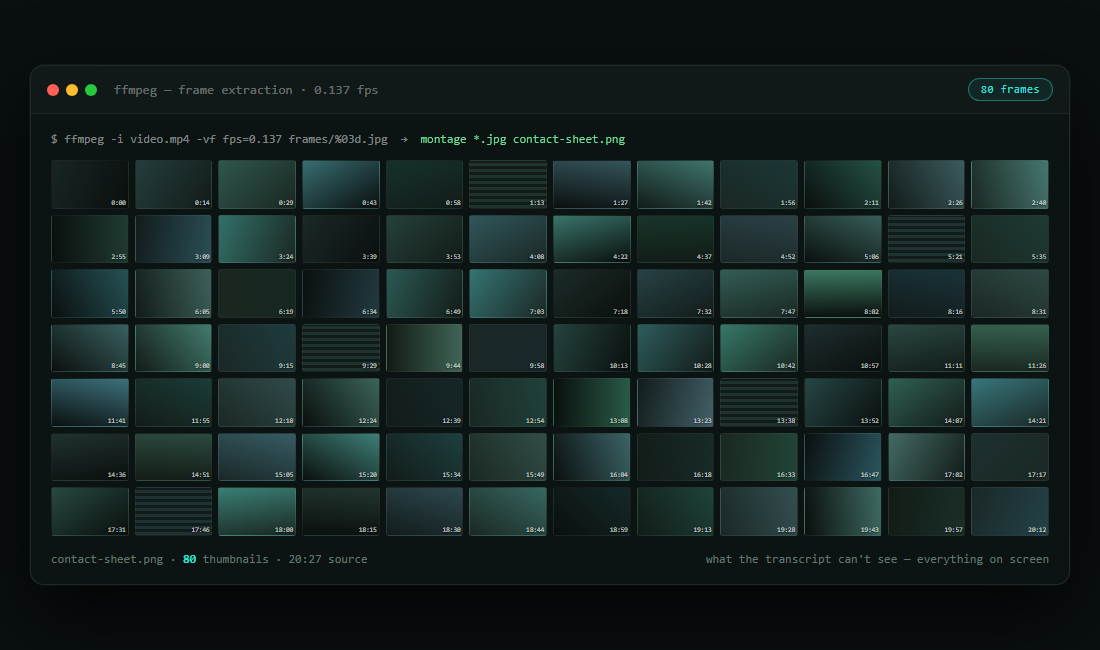
Task: Select the thumbnail stamped 4:22
Action: [x=592, y=239]
